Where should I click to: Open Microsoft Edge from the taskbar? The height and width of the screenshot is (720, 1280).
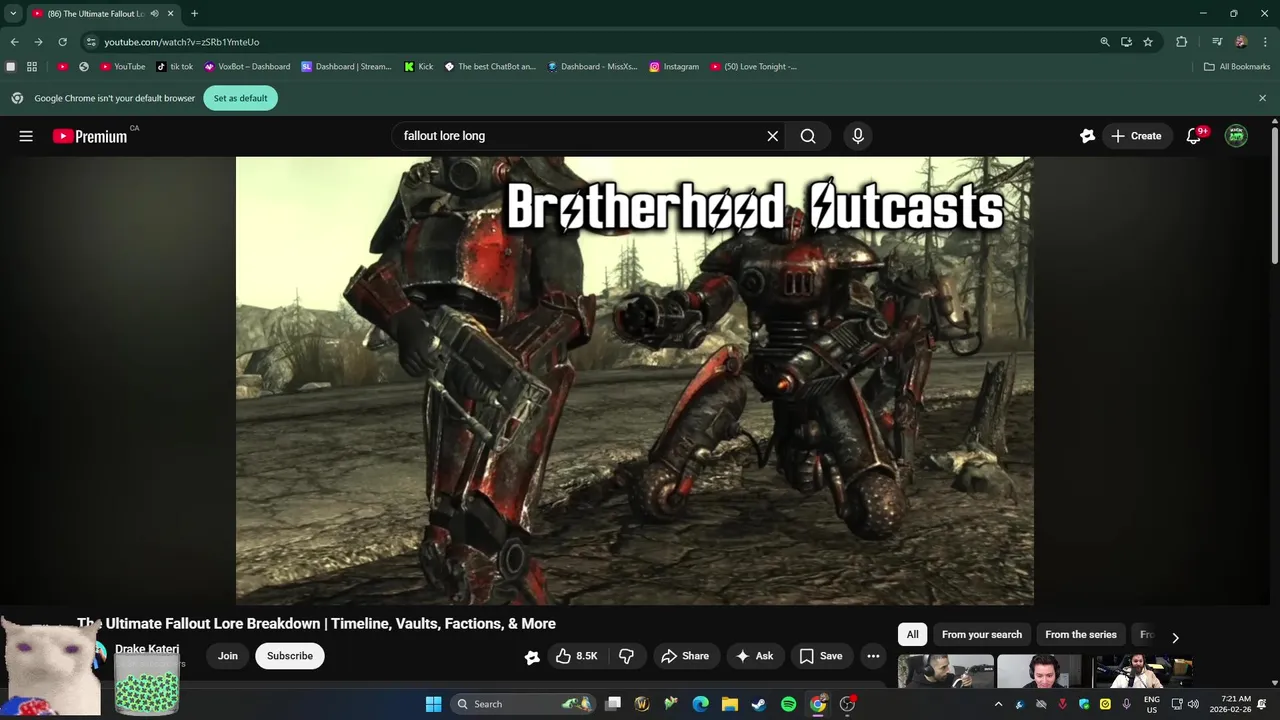[701, 704]
